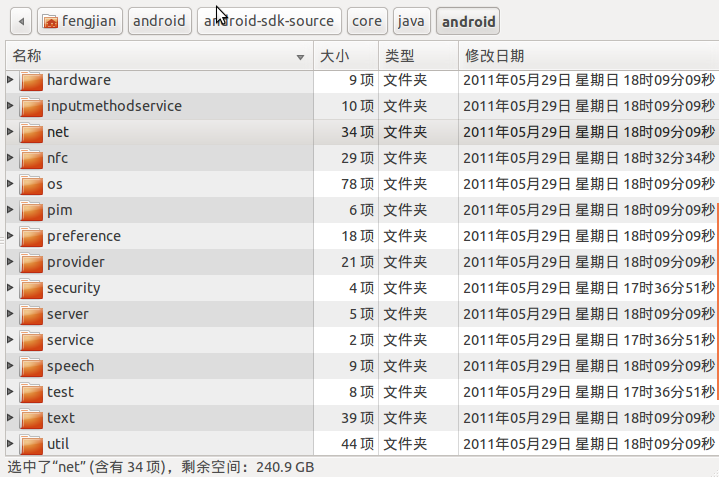Go to android-sdk-source in path bar
719x477 pixels.
coord(269,21)
